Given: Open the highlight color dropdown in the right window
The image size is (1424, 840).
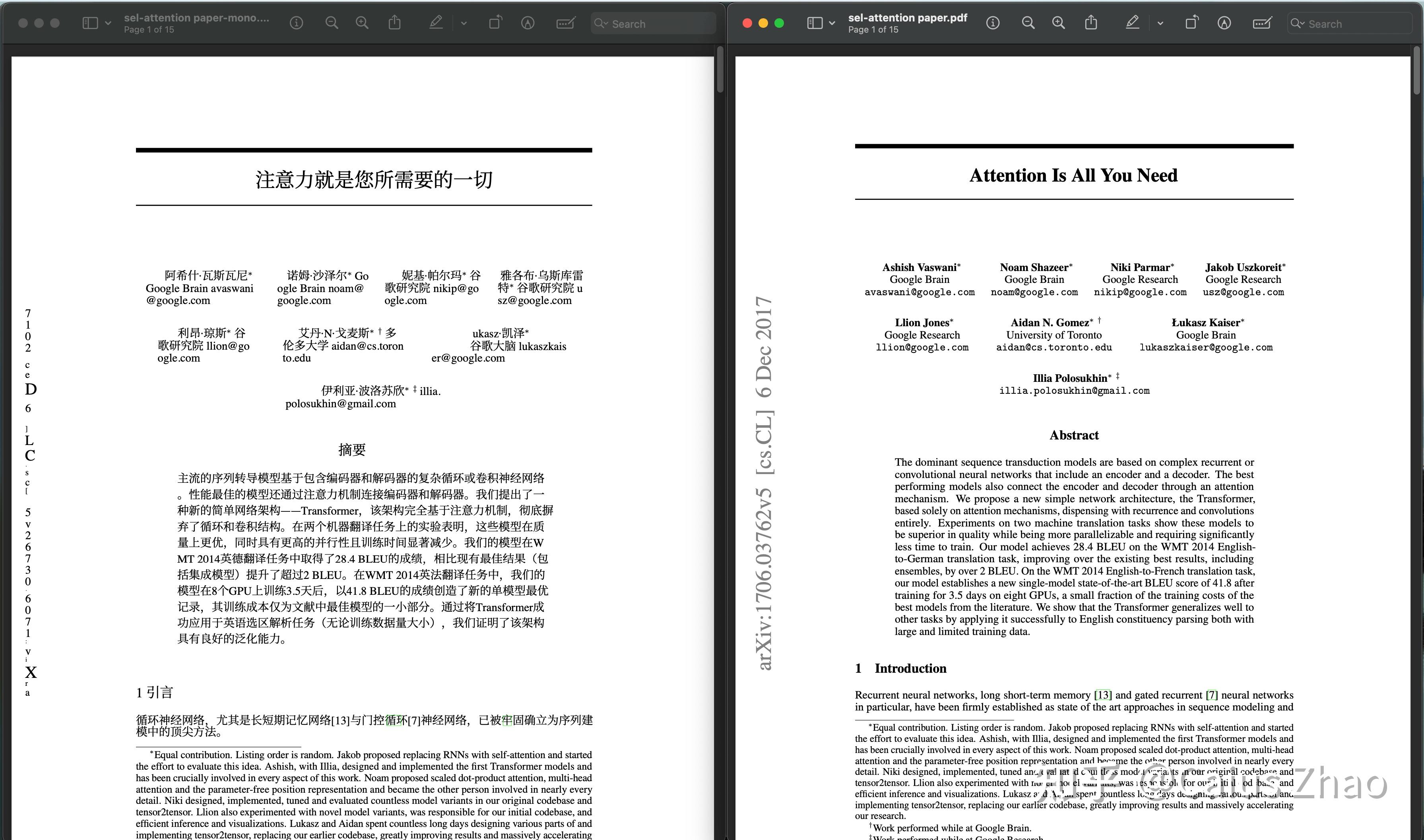Looking at the screenshot, I should coord(1160,23).
